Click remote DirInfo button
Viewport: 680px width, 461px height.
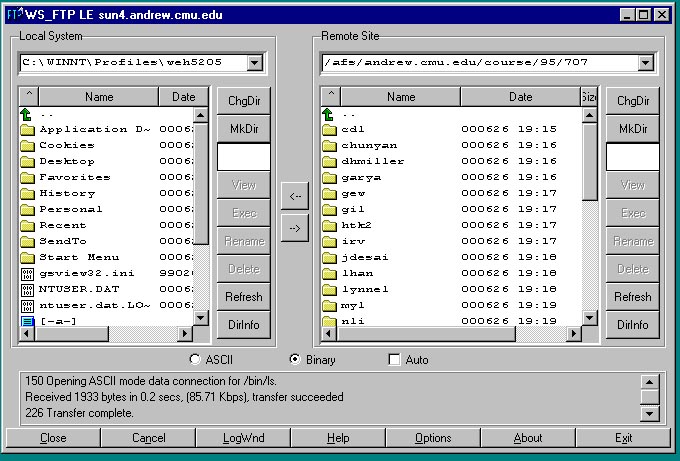pos(633,324)
